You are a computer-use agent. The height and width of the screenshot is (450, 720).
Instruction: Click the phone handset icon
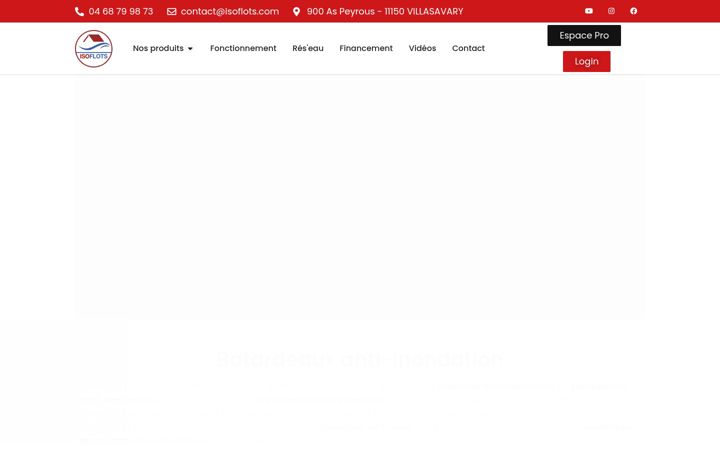(79, 11)
